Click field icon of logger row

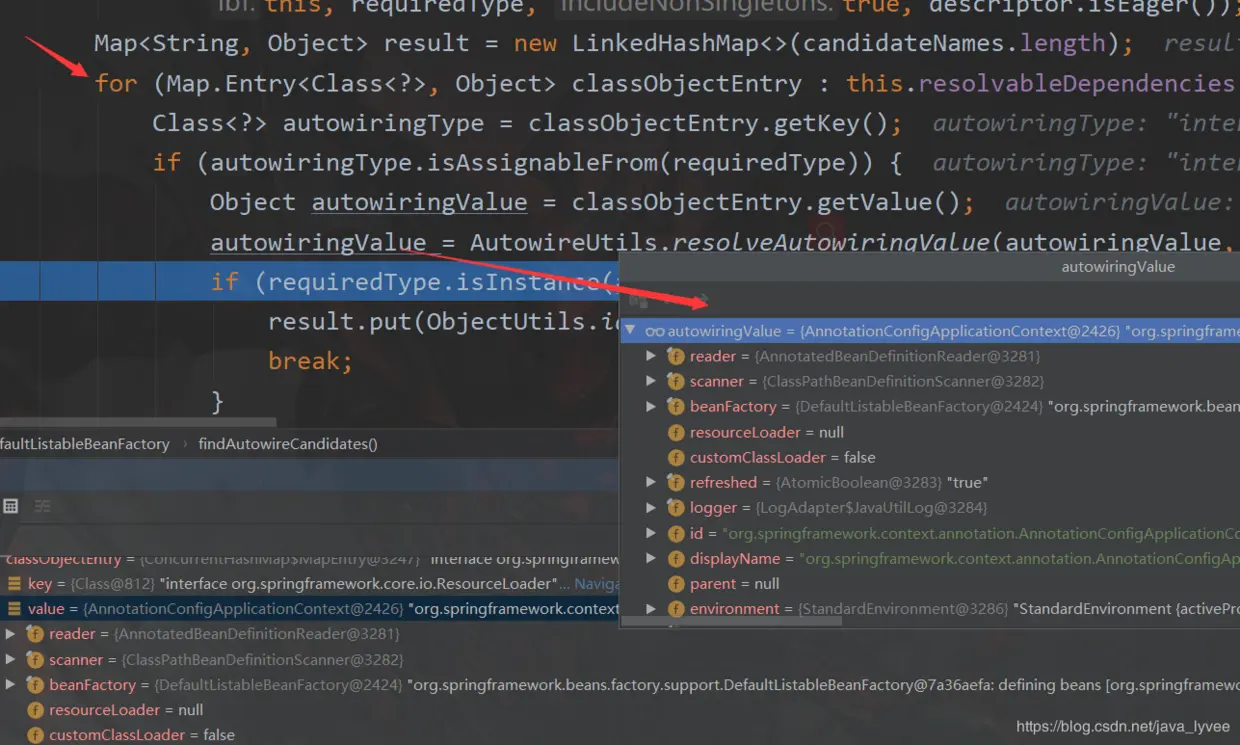[x=676, y=507]
